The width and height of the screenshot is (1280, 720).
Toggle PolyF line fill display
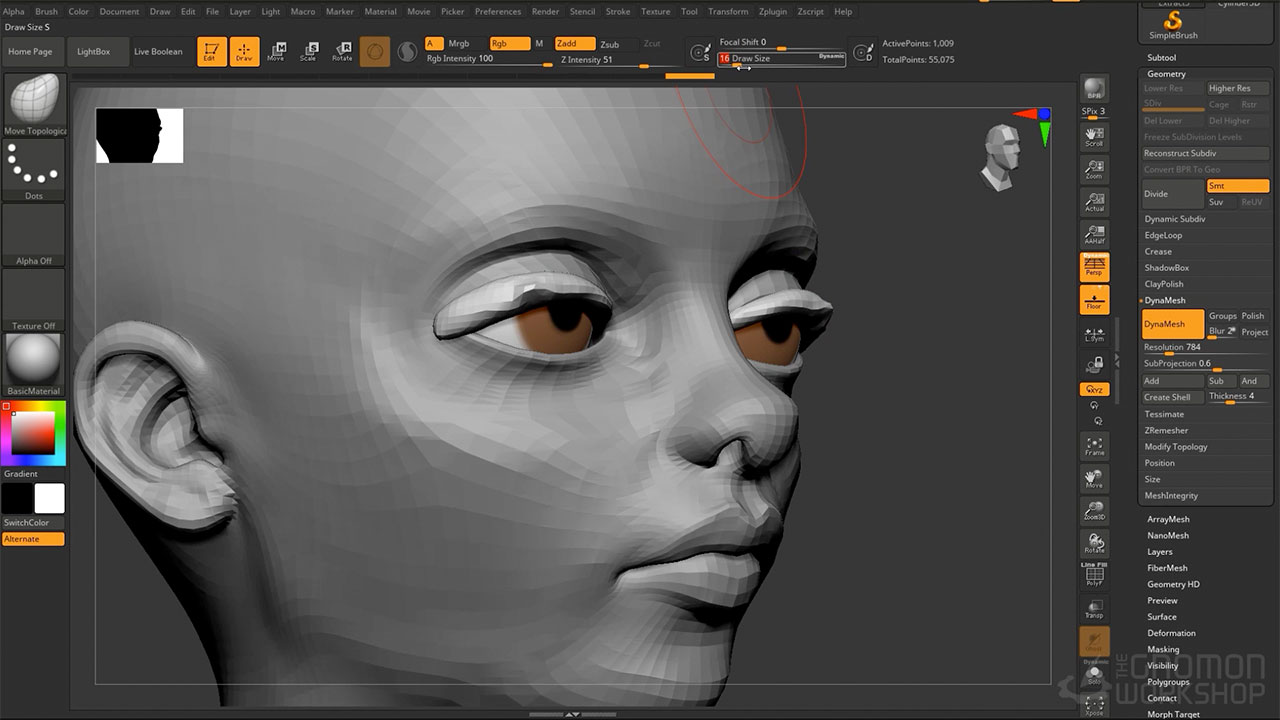coord(1094,575)
